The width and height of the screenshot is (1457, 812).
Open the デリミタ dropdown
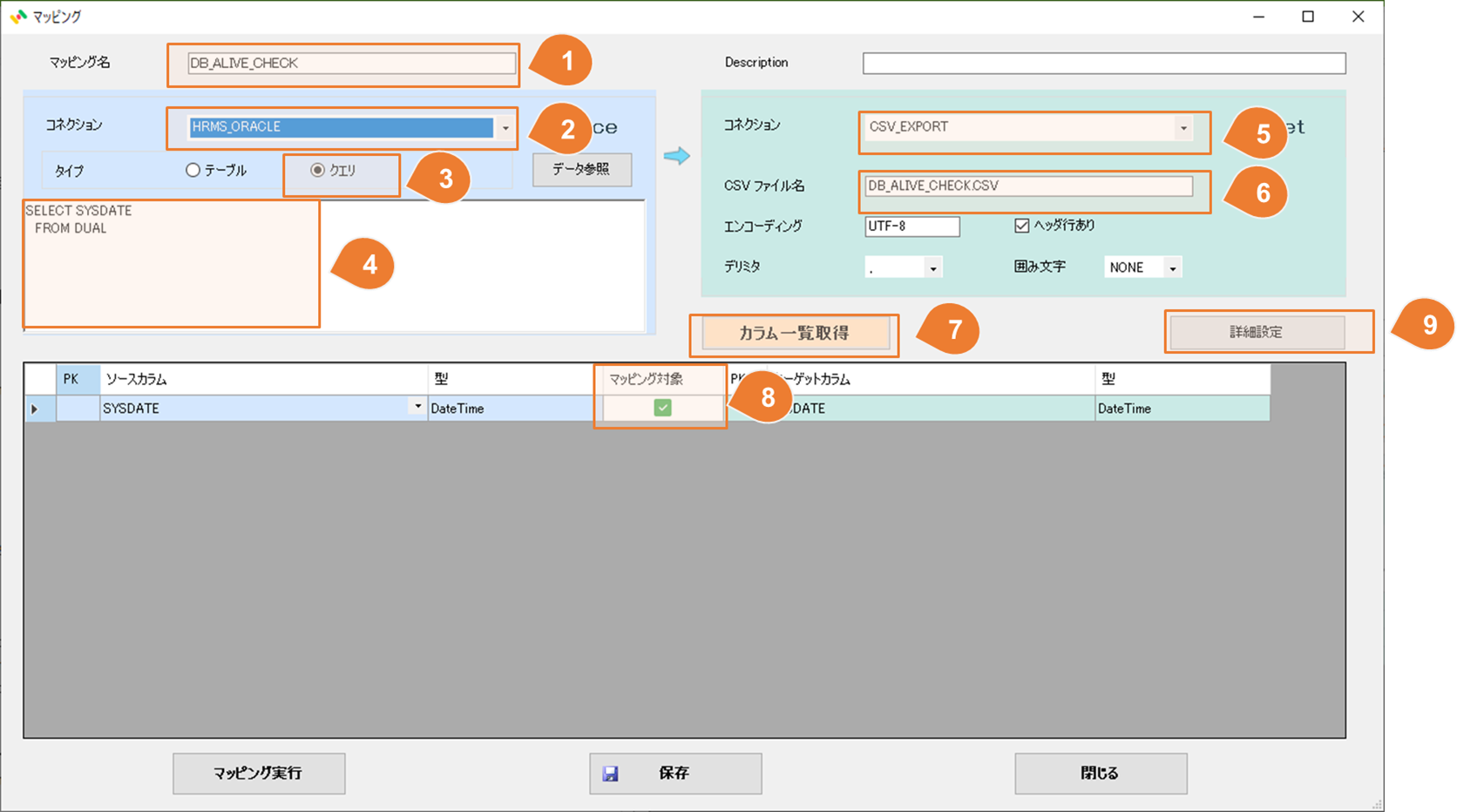(x=933, y=267)
